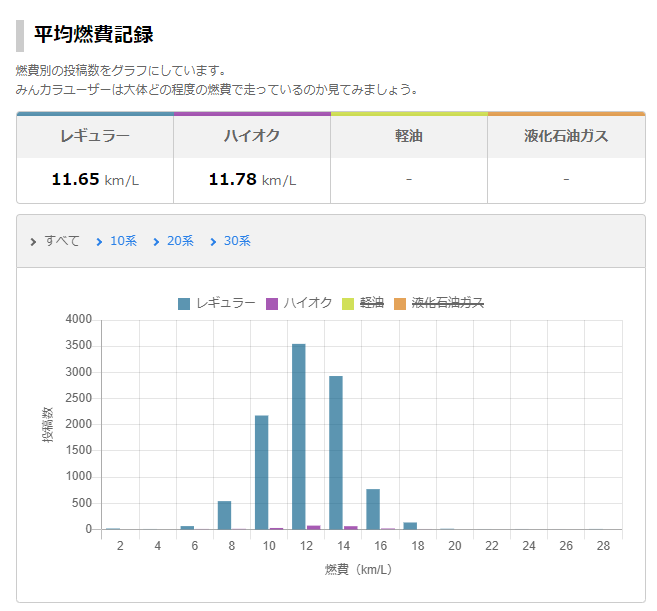Click the レギュラー table header cell
657x611 pixels.
pyautogui.click(x=95, y=136)
